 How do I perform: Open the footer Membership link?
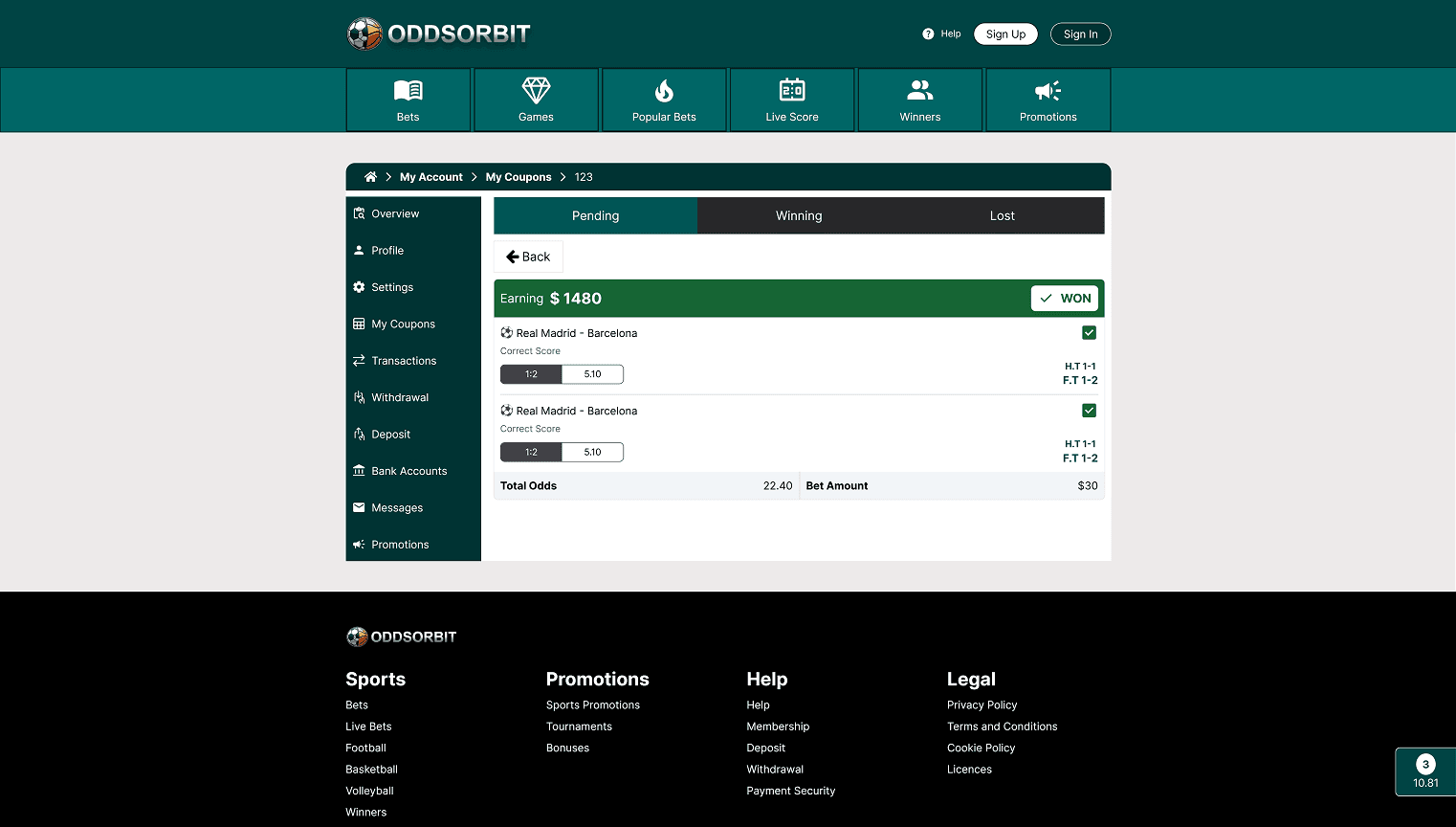tap(778, 726)
